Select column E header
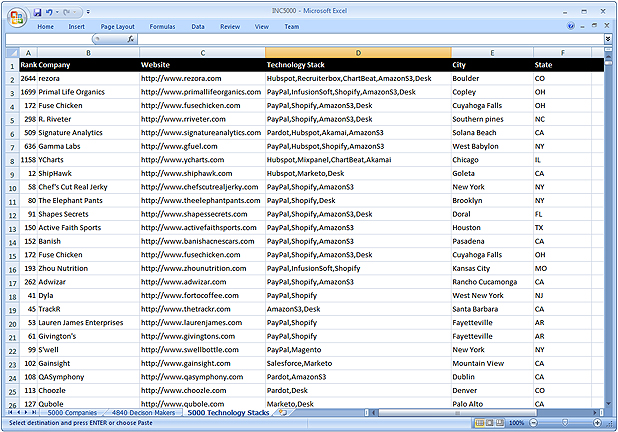This screenshot has height=432, width=618. (x=492, y=52)
